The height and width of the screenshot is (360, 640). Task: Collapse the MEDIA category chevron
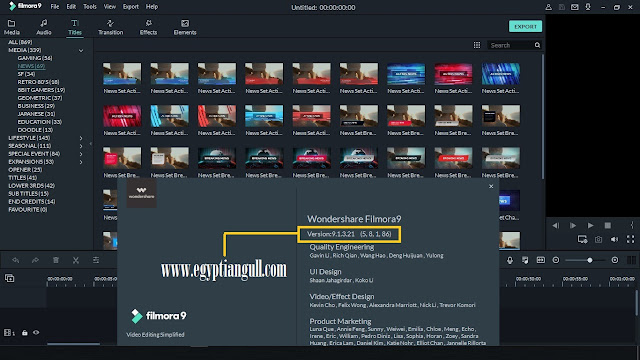pos(81,51)
